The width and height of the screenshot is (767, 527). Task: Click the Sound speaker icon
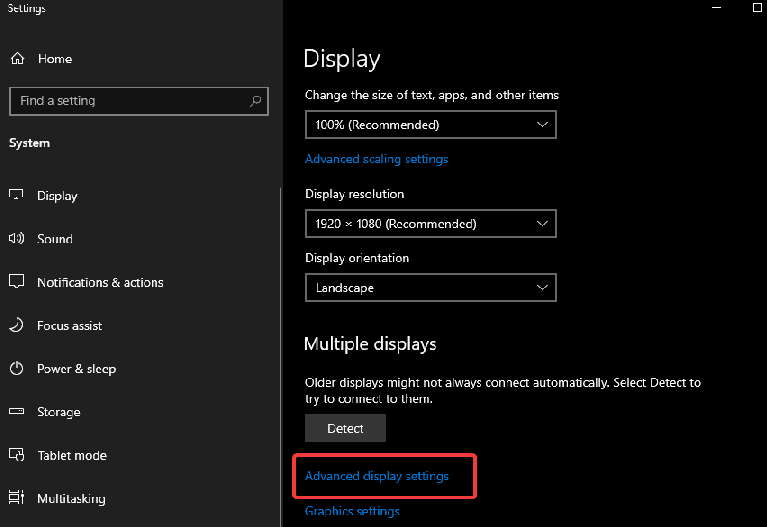(x=16, y=238)
